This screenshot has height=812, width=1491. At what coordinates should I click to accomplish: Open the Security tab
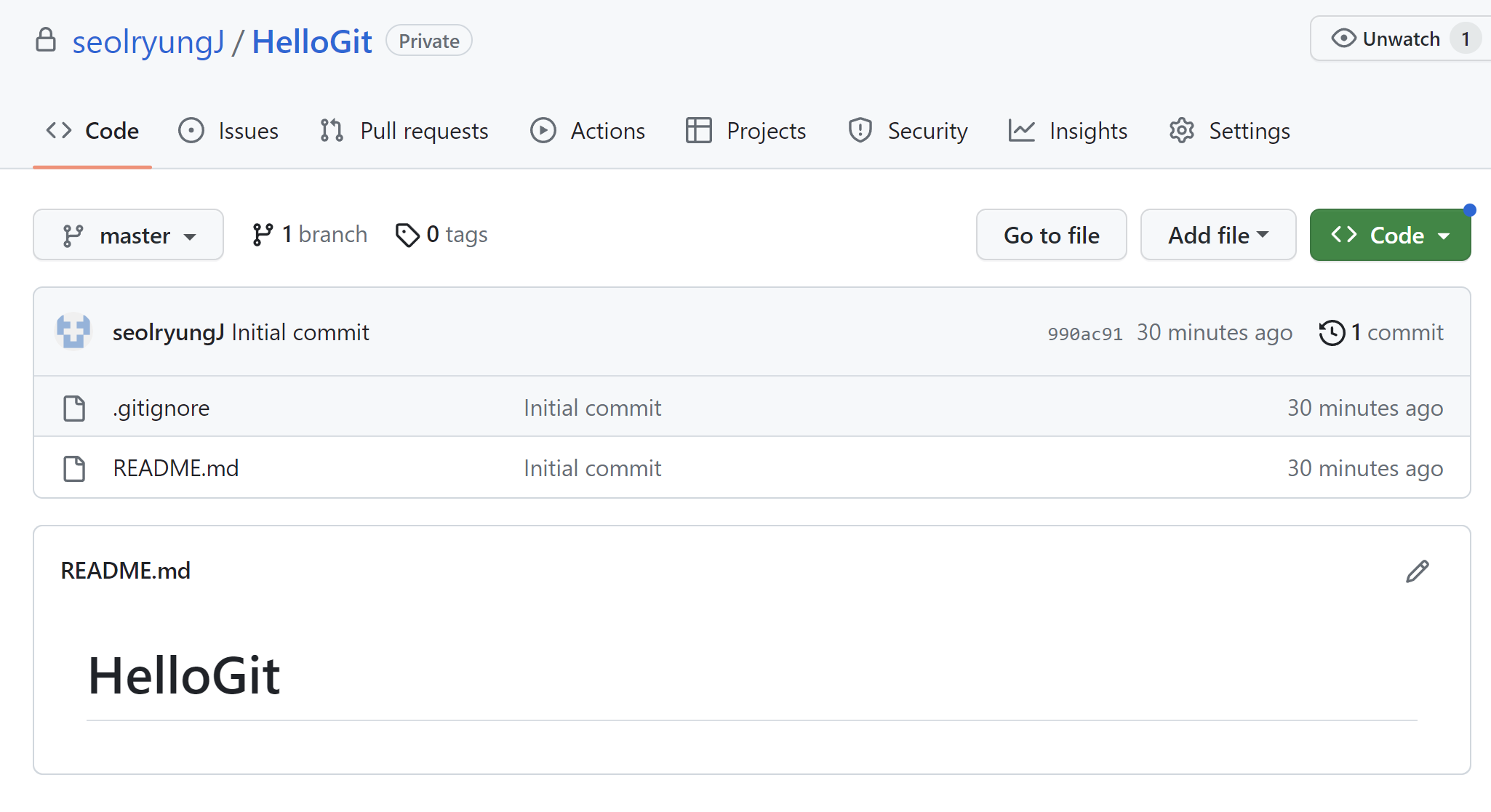point(908,131)
